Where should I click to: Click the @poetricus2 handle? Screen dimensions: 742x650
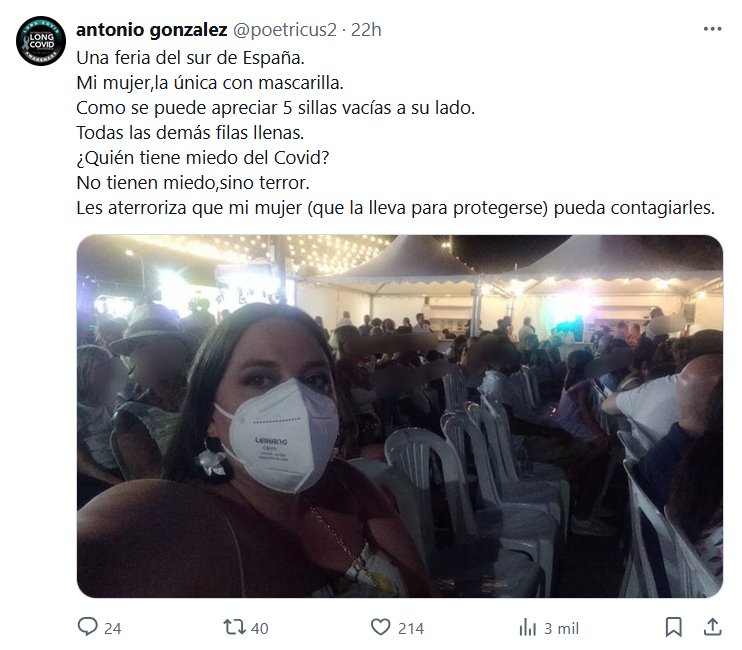(x=285, y=30)
